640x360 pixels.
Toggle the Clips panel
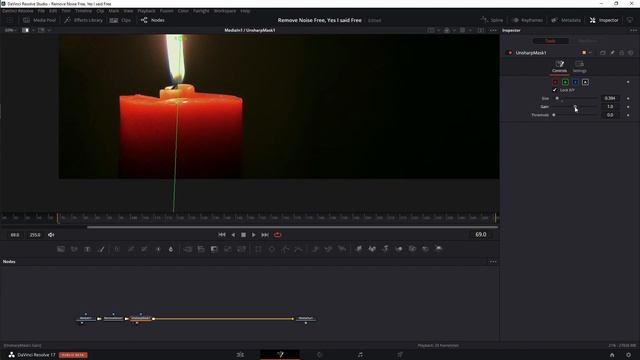click(x=120, y=20)
